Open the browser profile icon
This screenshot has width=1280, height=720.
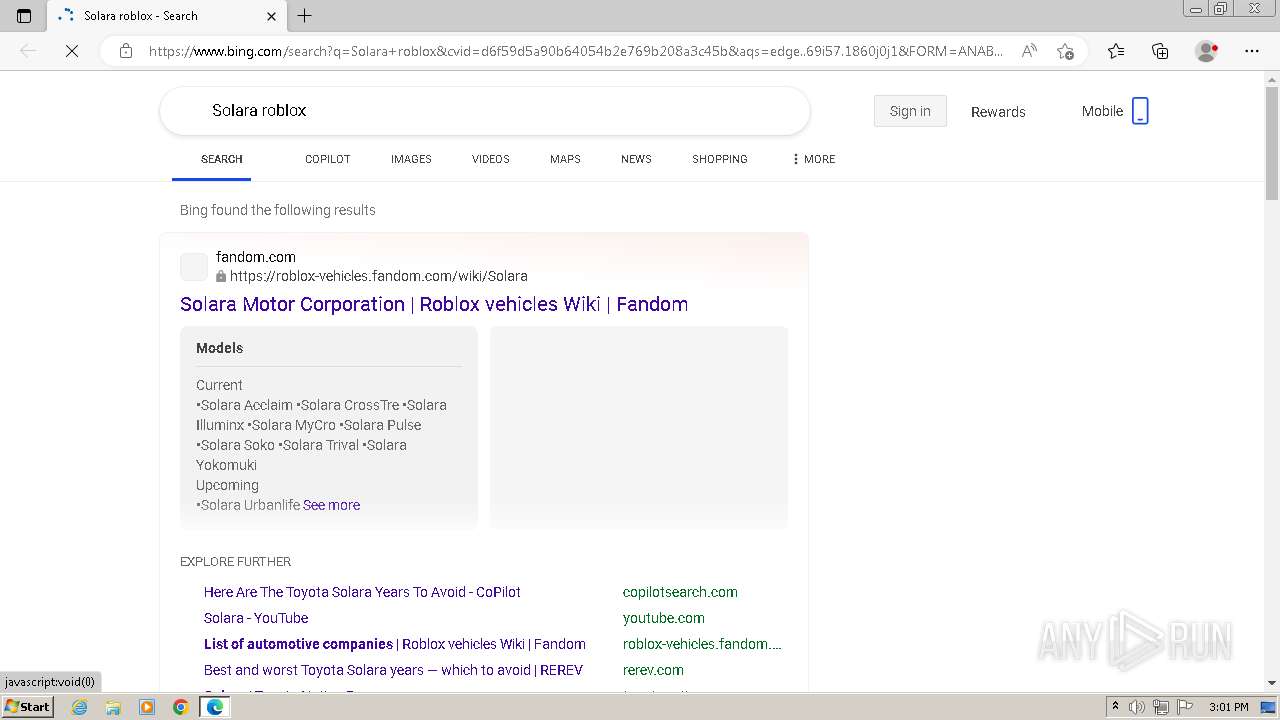[x=1207, y=51]
